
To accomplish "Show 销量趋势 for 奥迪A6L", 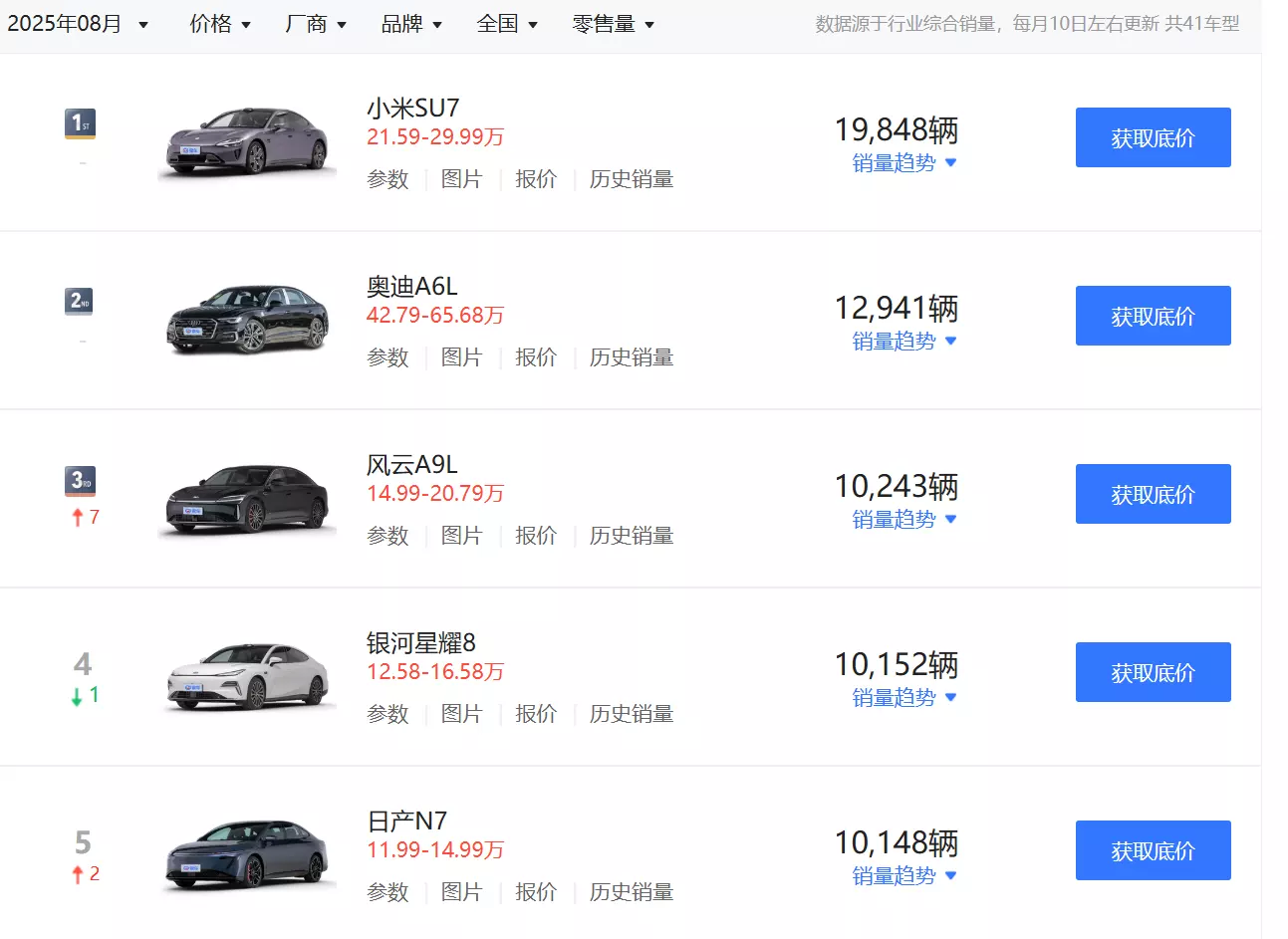I will pos(903,342).
